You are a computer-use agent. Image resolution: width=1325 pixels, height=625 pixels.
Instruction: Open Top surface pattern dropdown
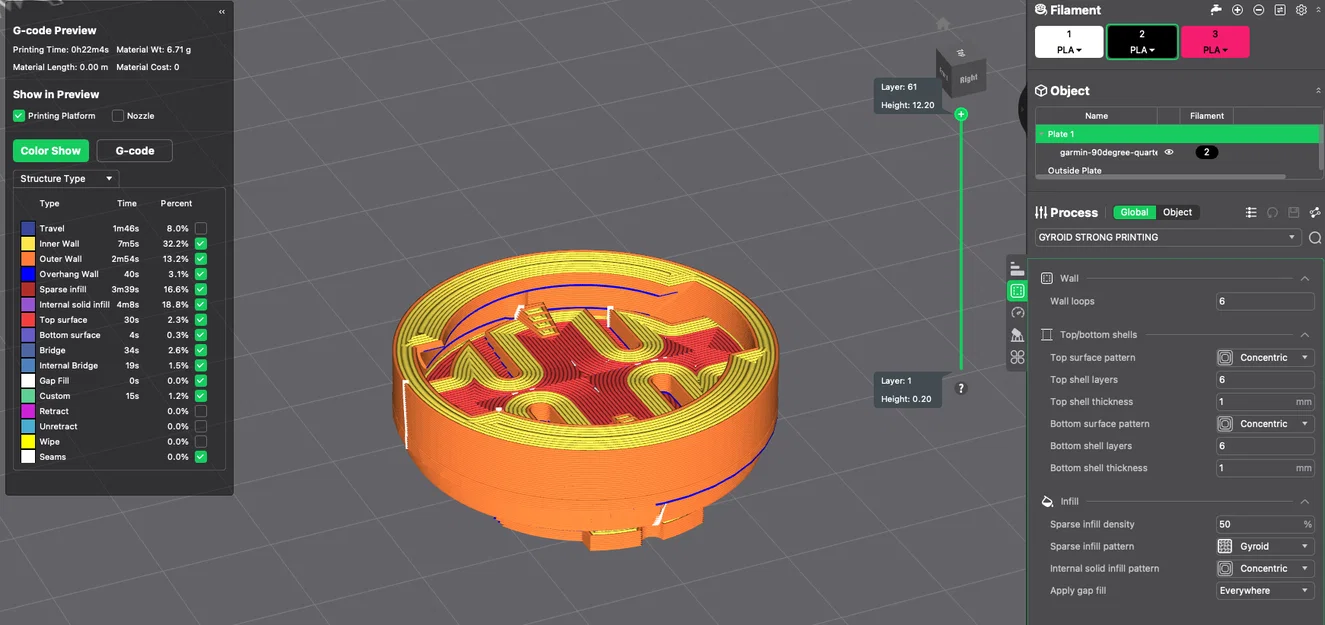pos(1265,357)
